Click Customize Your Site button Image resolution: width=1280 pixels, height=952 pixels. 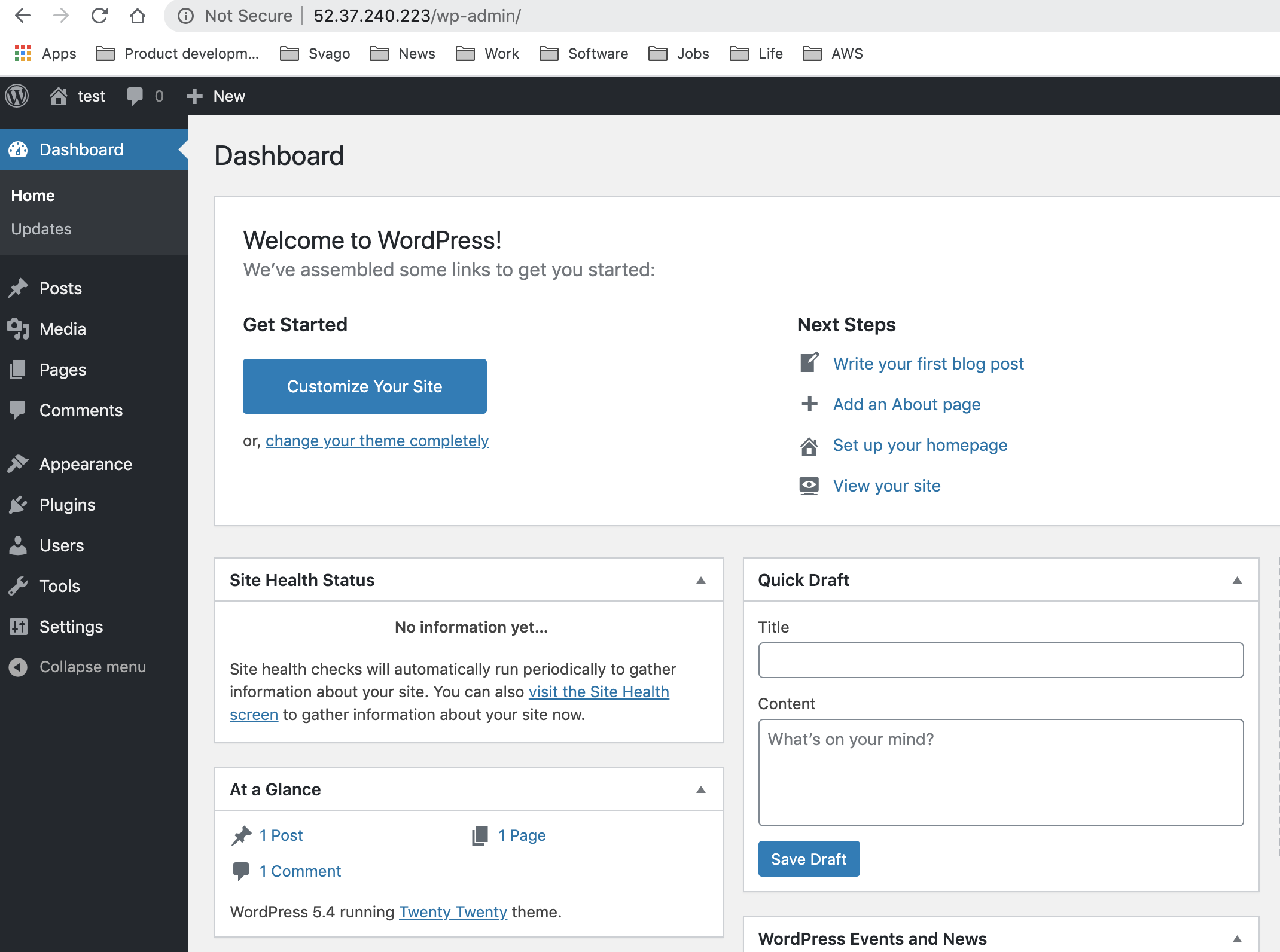[365, 386]
